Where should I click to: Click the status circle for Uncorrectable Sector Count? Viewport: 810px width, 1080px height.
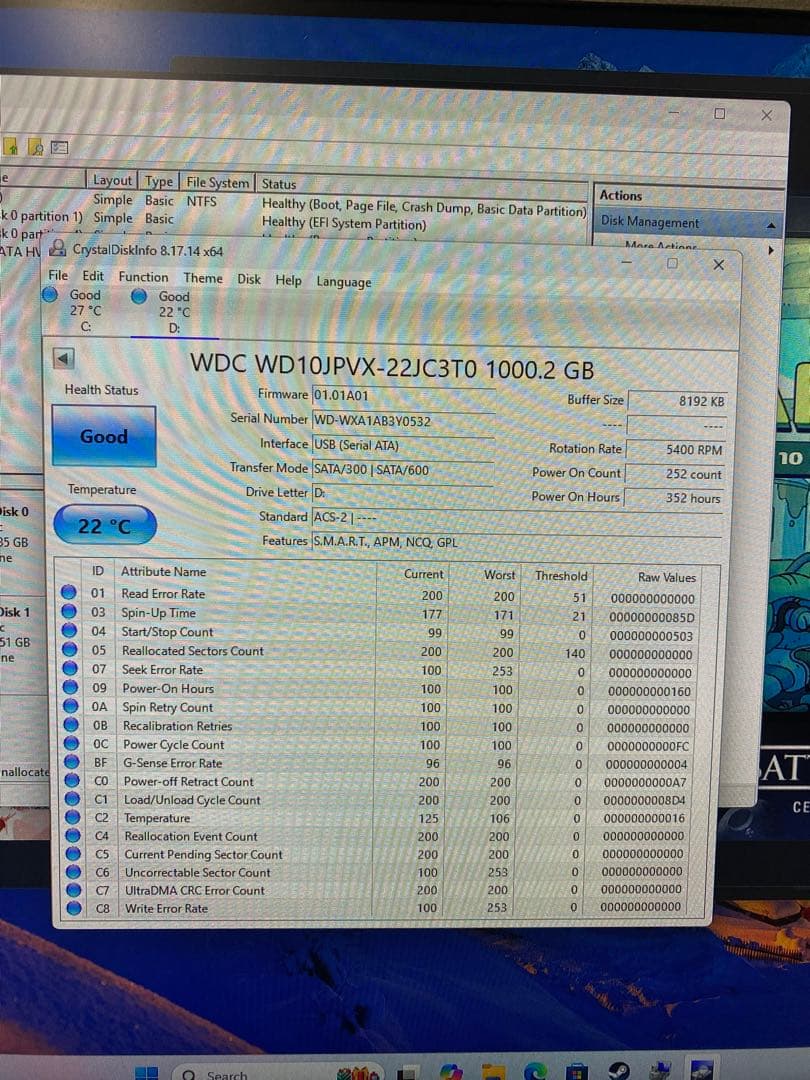pos(74,871)
